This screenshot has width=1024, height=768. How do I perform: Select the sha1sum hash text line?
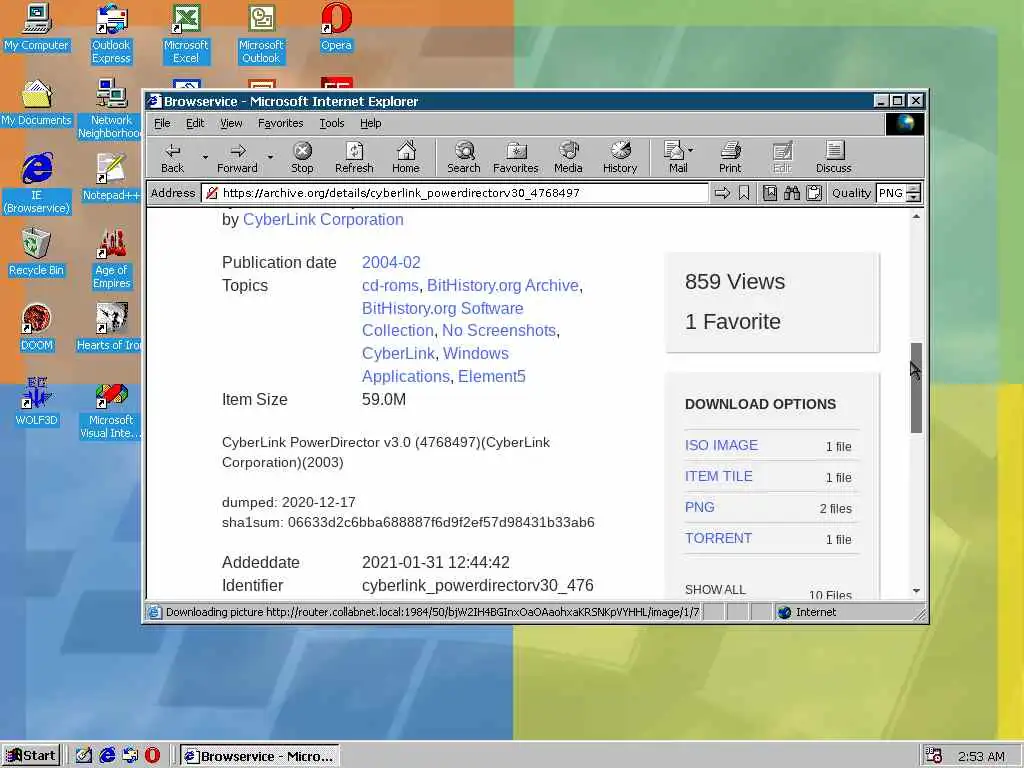[x=408, y=522]
